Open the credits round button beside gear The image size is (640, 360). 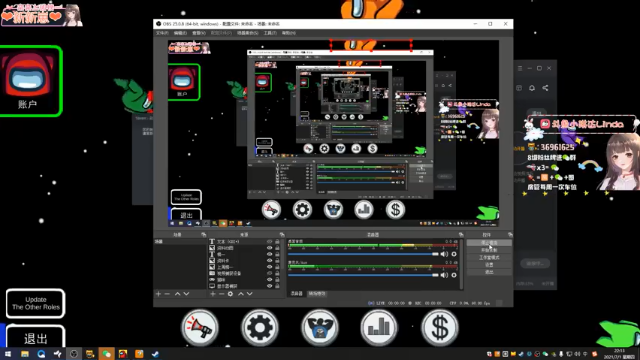[320, 328]
